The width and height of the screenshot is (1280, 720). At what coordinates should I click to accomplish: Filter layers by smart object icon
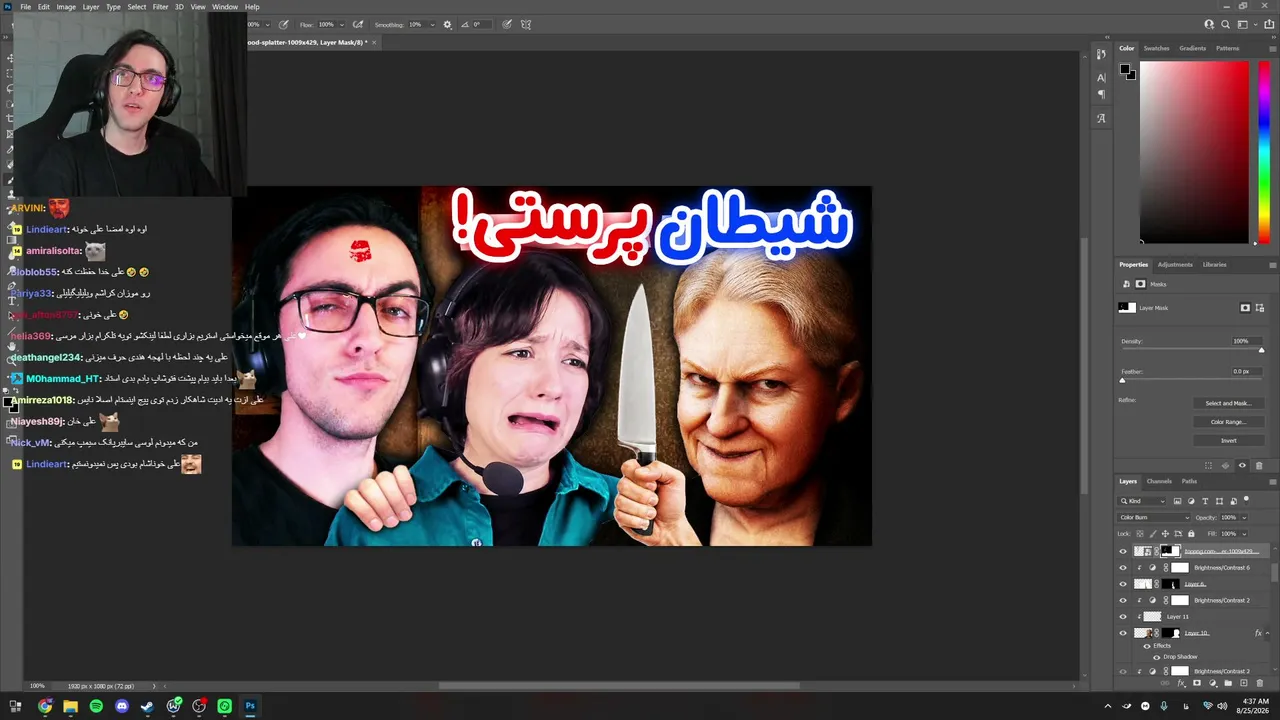tap(1233, 501)
